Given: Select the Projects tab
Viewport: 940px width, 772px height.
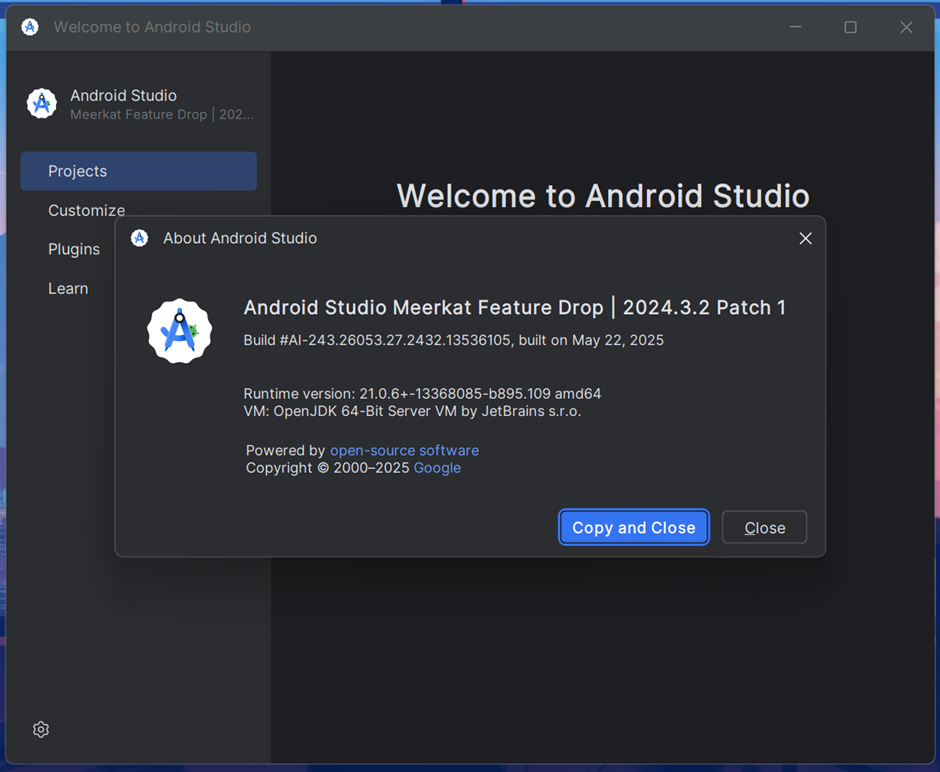Looking at the screenshot, I should tap(138, 171).
